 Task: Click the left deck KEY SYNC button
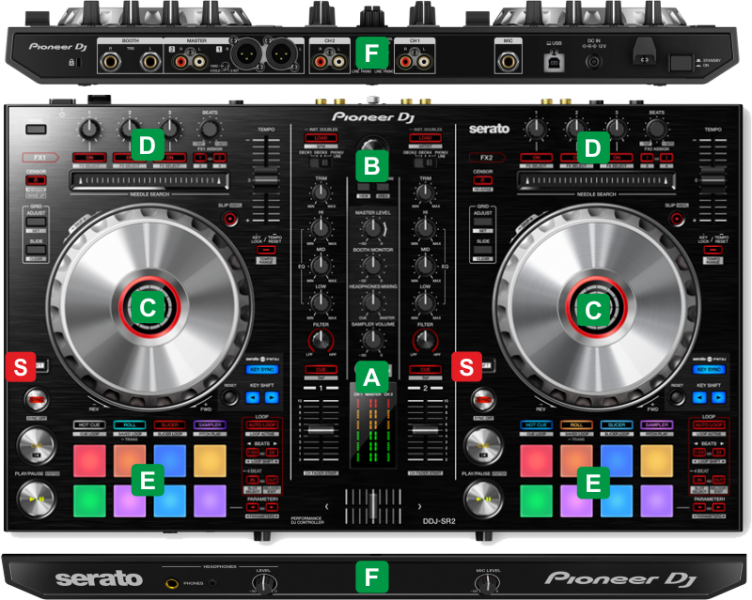[x=262, y=369]
